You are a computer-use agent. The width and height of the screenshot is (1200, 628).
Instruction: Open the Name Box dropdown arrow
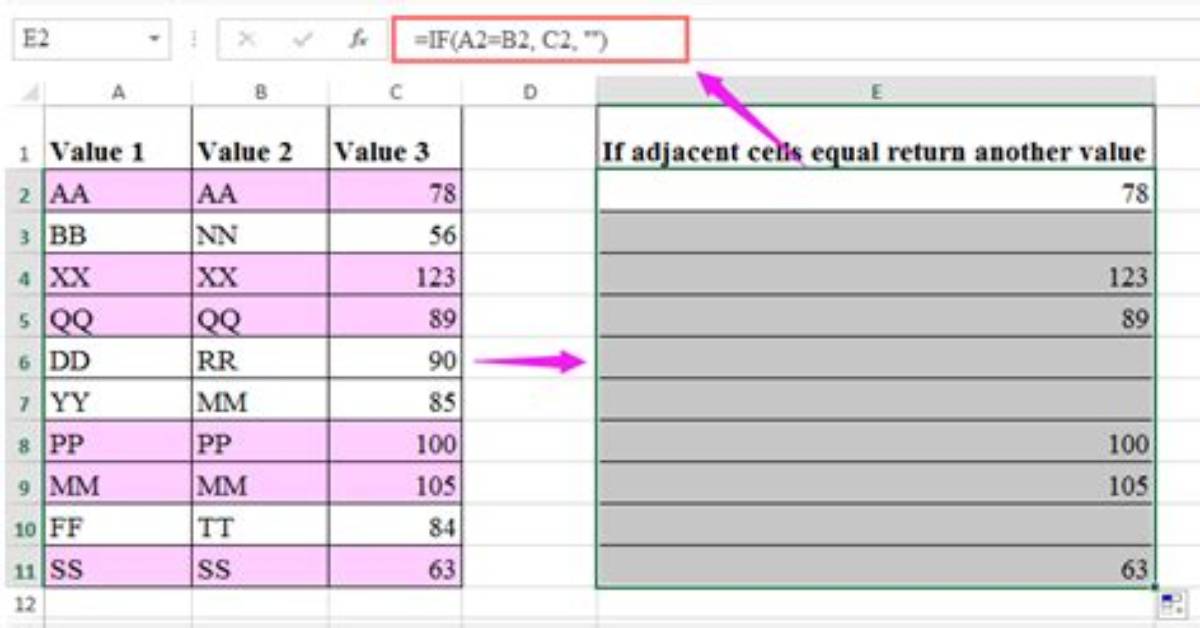click(155, 41)
